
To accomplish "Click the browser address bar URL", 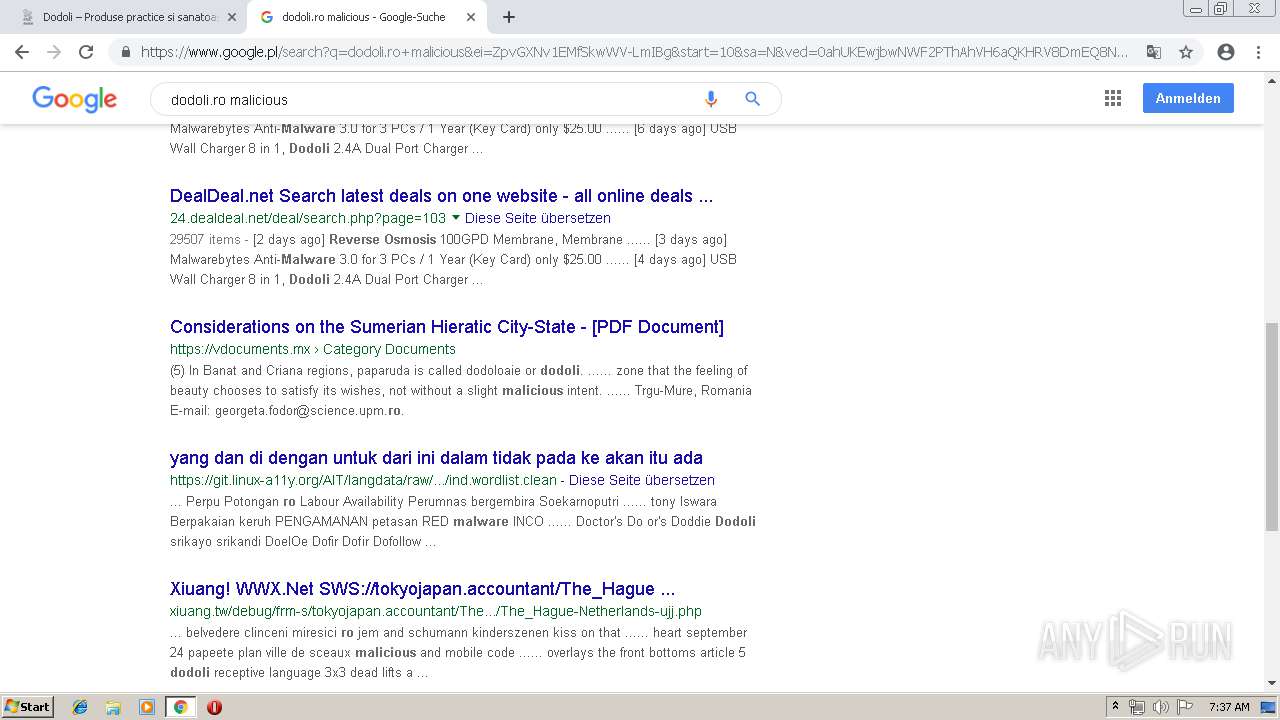I will [x=634, y=52].
